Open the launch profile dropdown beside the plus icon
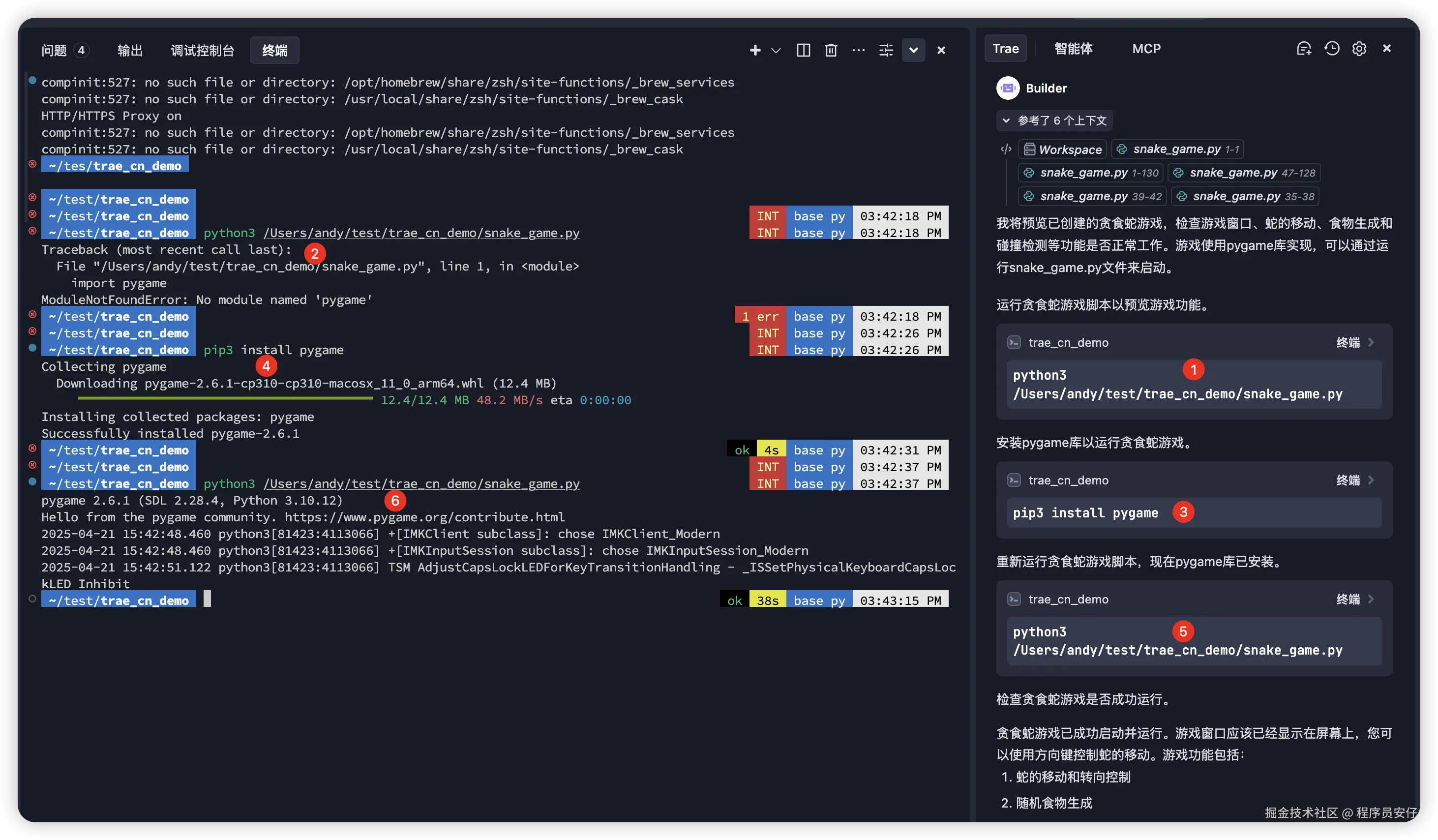The height and width of the screenshot is (840, 1438). [x=776, y=50]
